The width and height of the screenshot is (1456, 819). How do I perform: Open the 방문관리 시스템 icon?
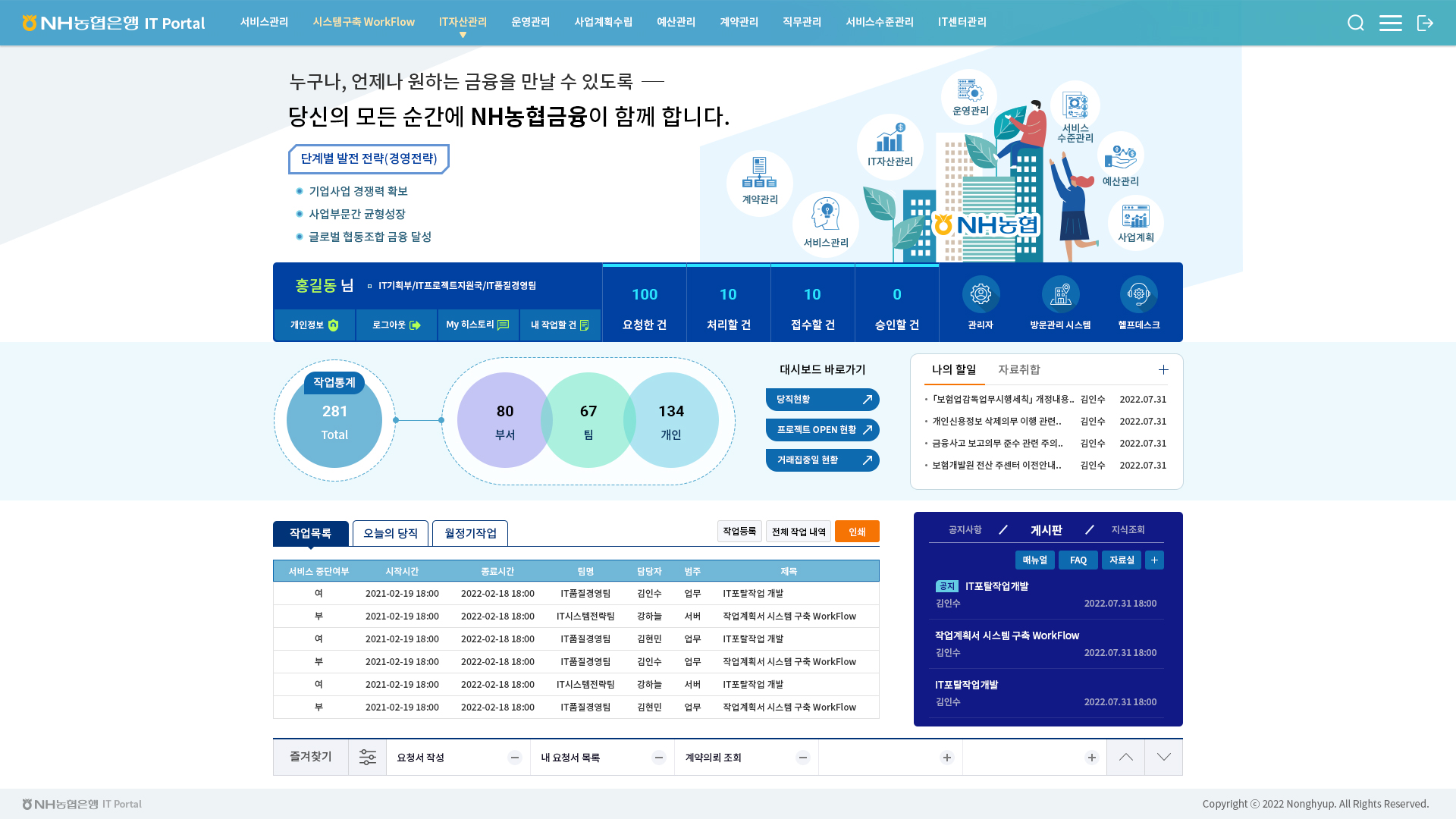pos(1060,294)
